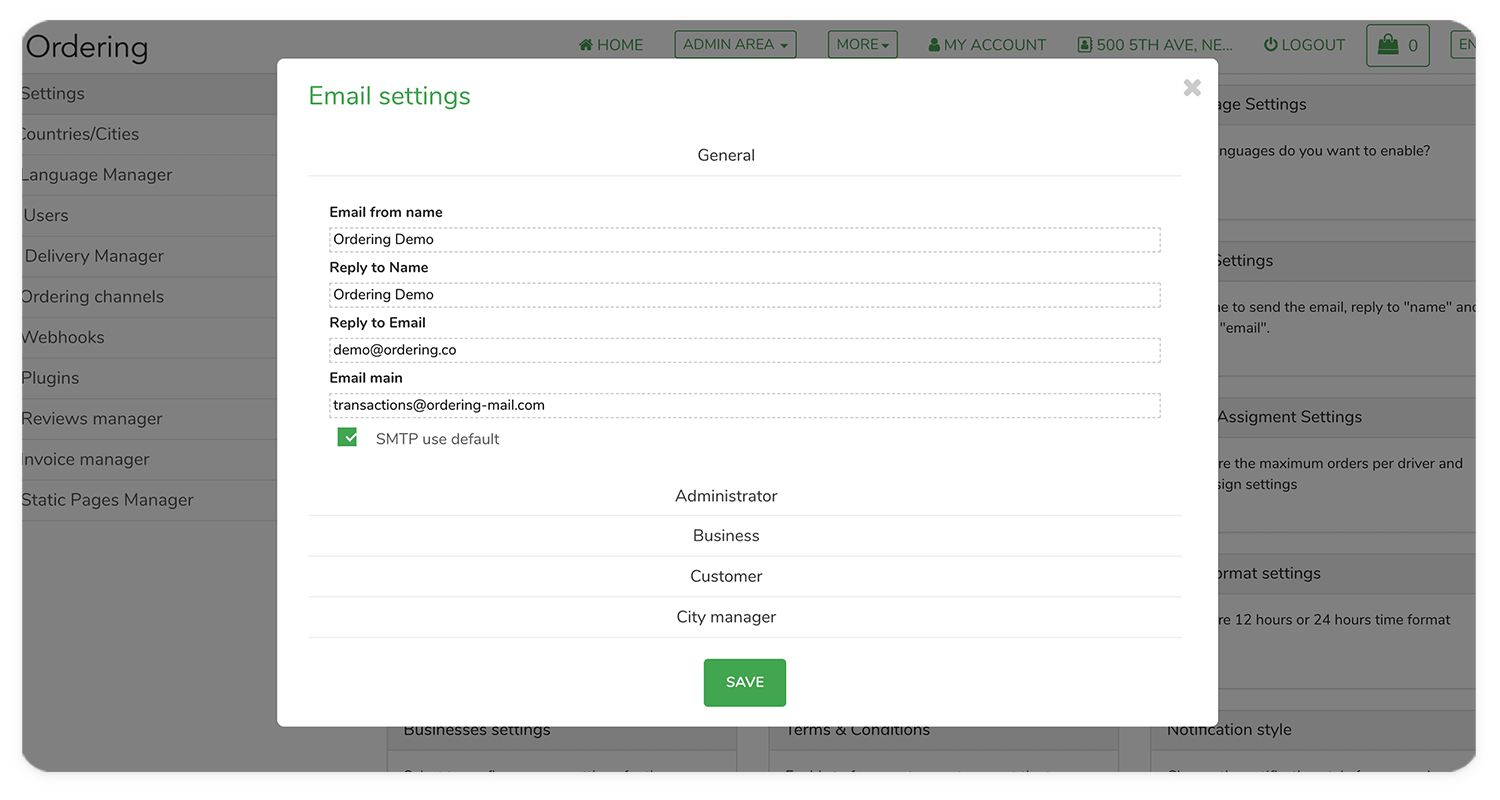Open Invoice manager in the sidebar
Screen dimensions: 1500x800
tap(150, 459)
